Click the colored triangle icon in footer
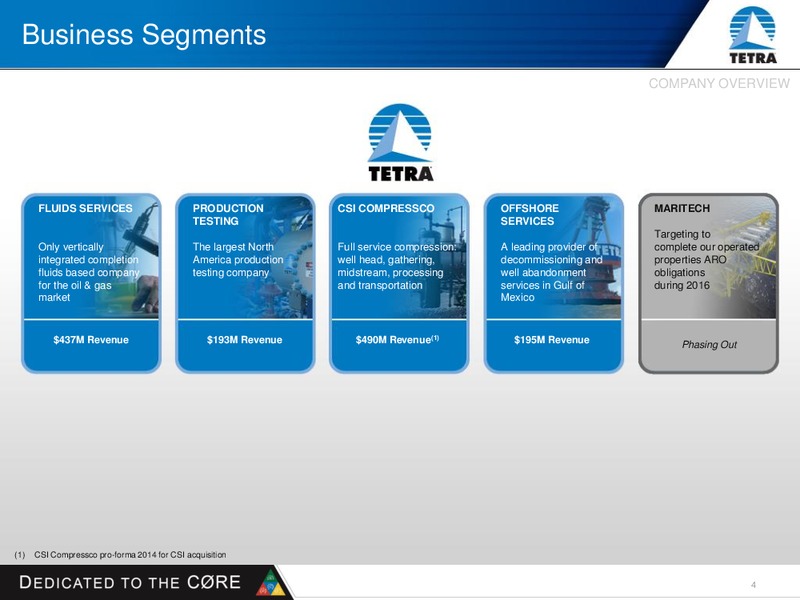Viewport: 800px width, 600px height. pyautogui.click(x=271, y=583)
